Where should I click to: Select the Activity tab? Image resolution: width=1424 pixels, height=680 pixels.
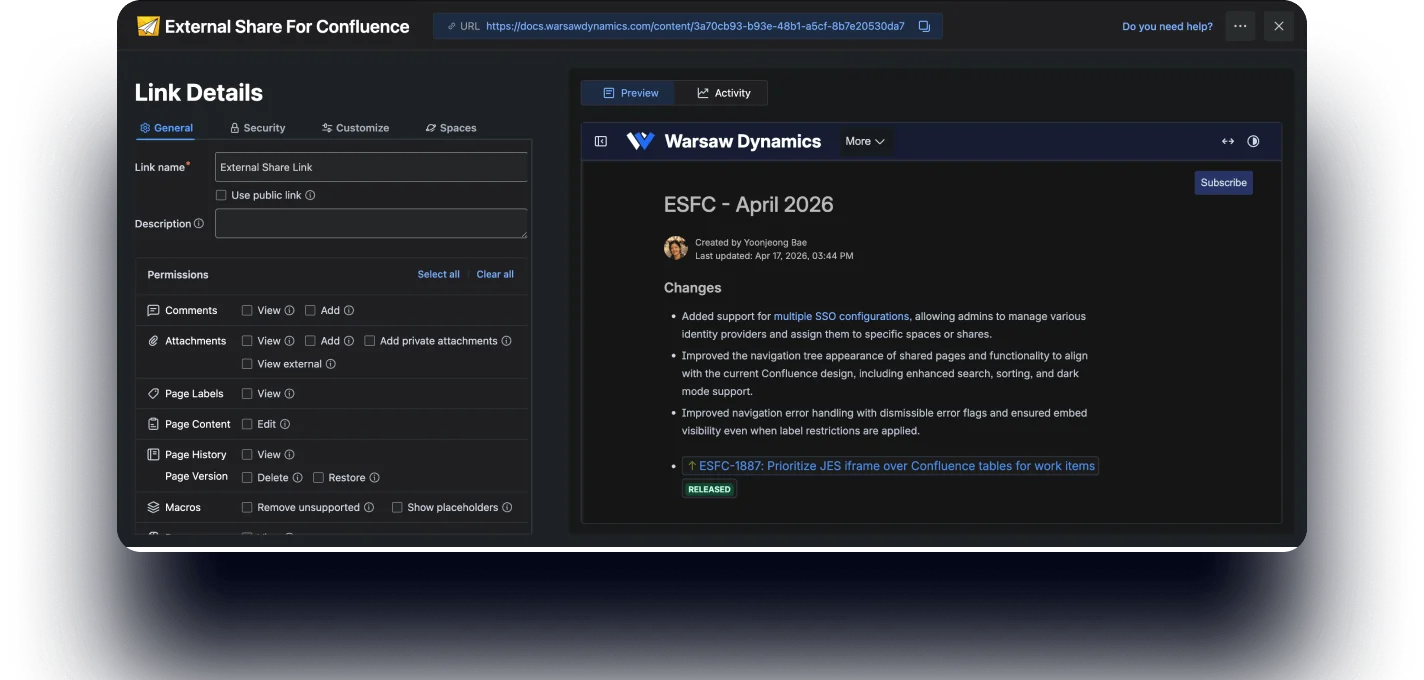(723, 93)
